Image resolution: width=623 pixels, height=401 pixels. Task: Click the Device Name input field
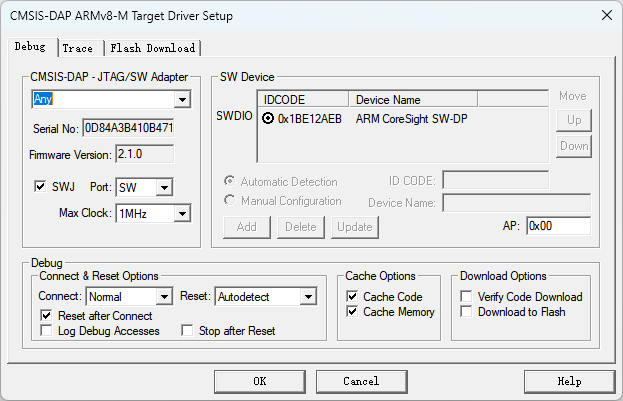click(x=517, y=203)
